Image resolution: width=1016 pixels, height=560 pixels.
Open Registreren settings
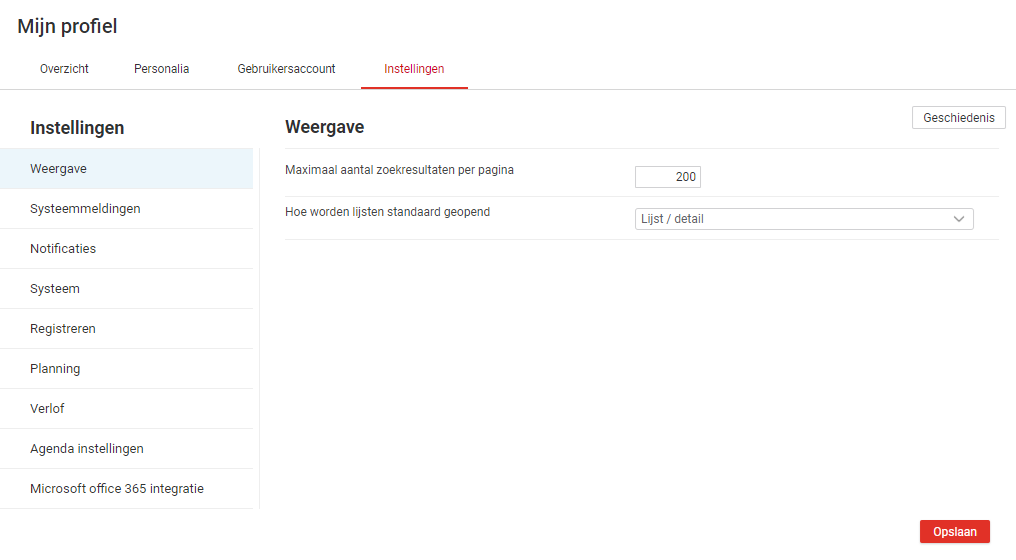click(x=63, y=329)
